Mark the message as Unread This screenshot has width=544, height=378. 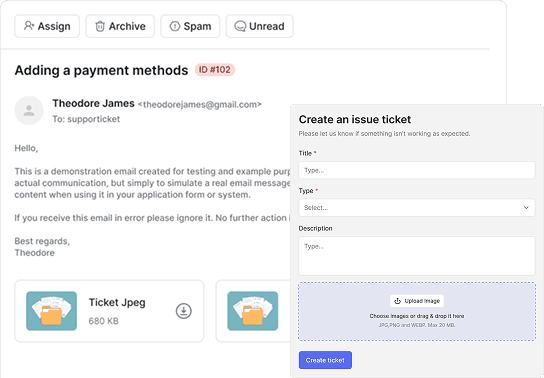point(260,26)
